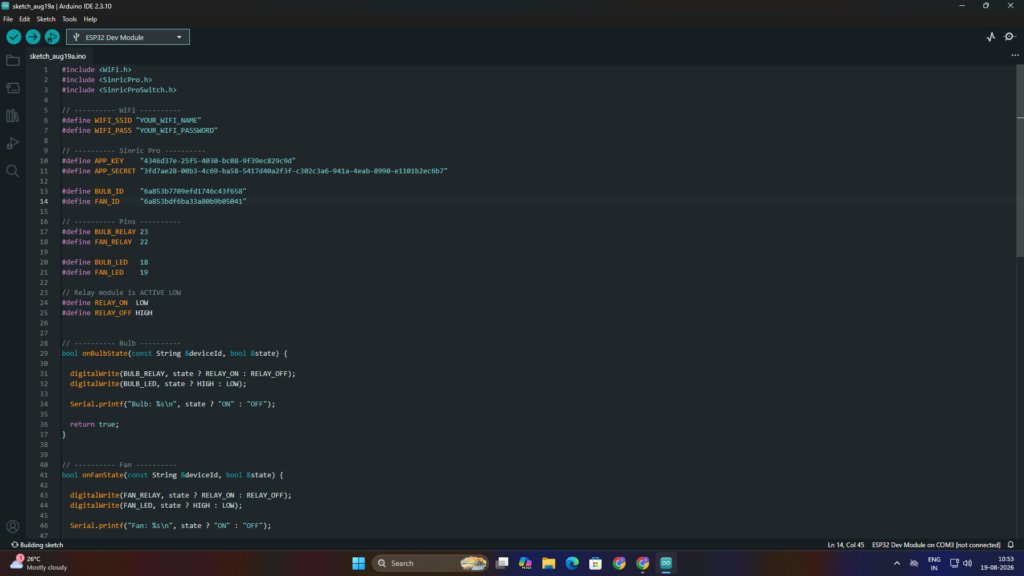
Task: Click the Ln 14, Col 45 status indicator
Action: pyautogui.click(x=846, y=545)
